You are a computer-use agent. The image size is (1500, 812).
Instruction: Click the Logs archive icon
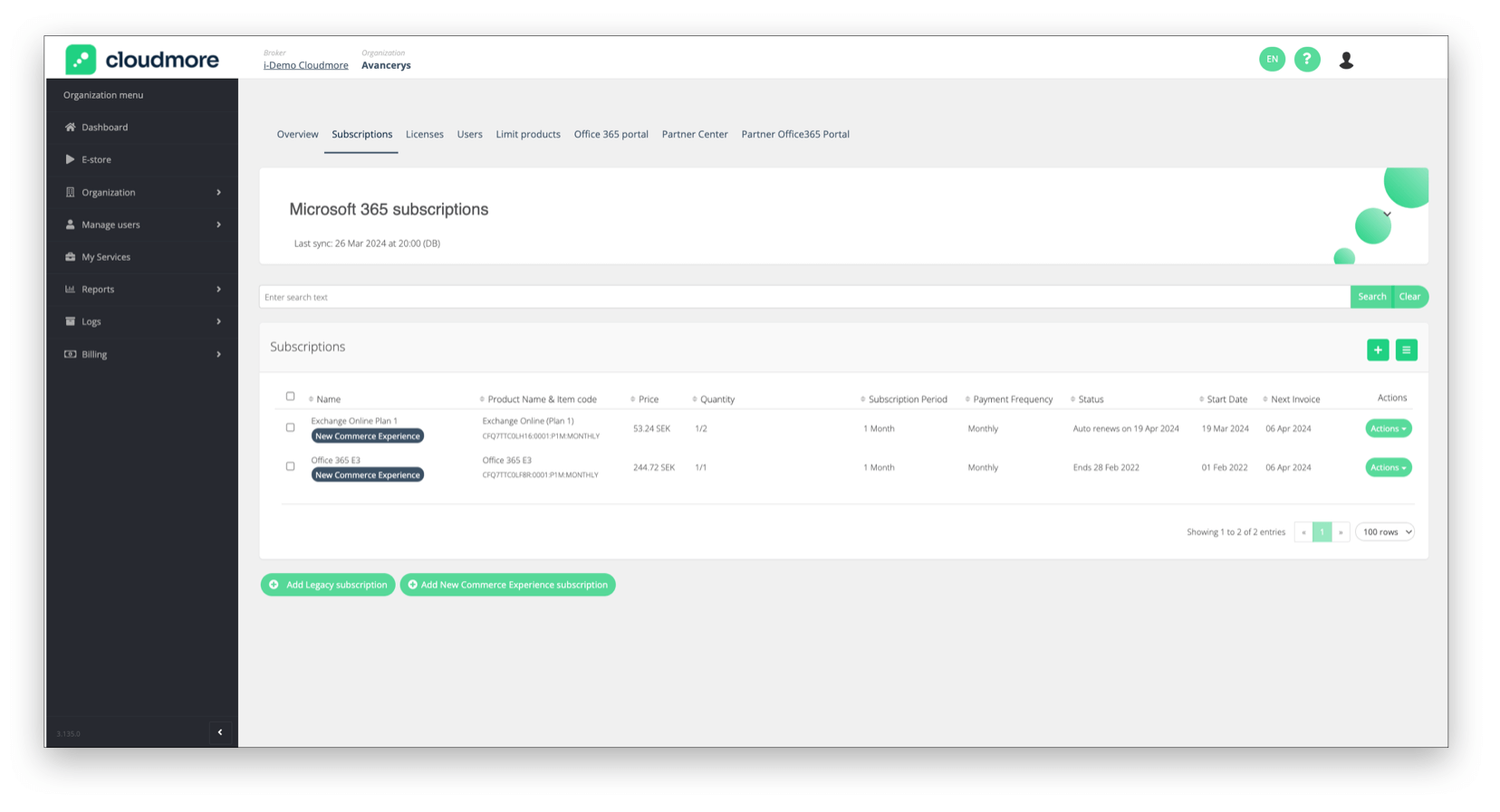tap(70, 321)
